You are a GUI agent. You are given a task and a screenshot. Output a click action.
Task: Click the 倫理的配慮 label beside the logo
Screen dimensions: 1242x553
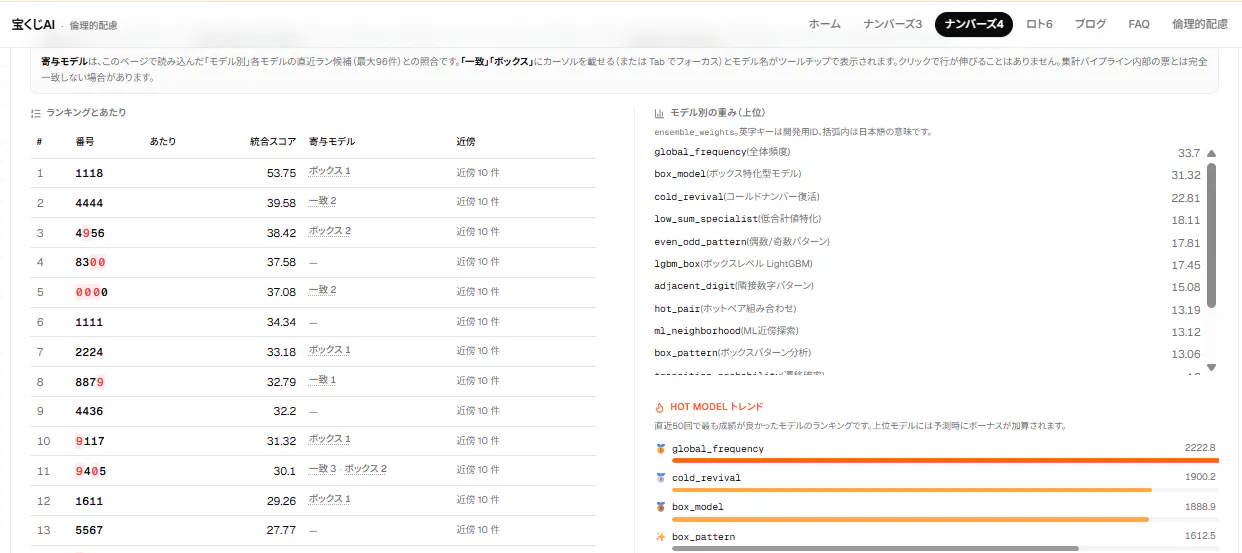pos(92,25)
